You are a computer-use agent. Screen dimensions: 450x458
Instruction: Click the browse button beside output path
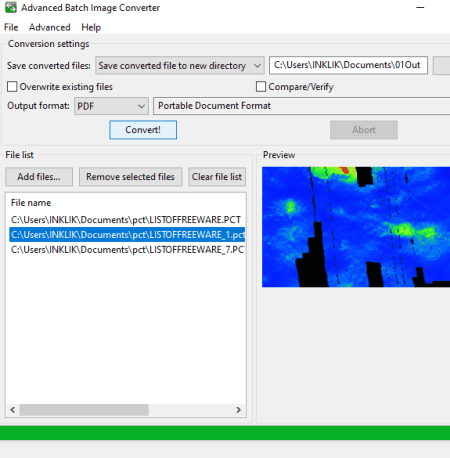(x=442, y=65)
